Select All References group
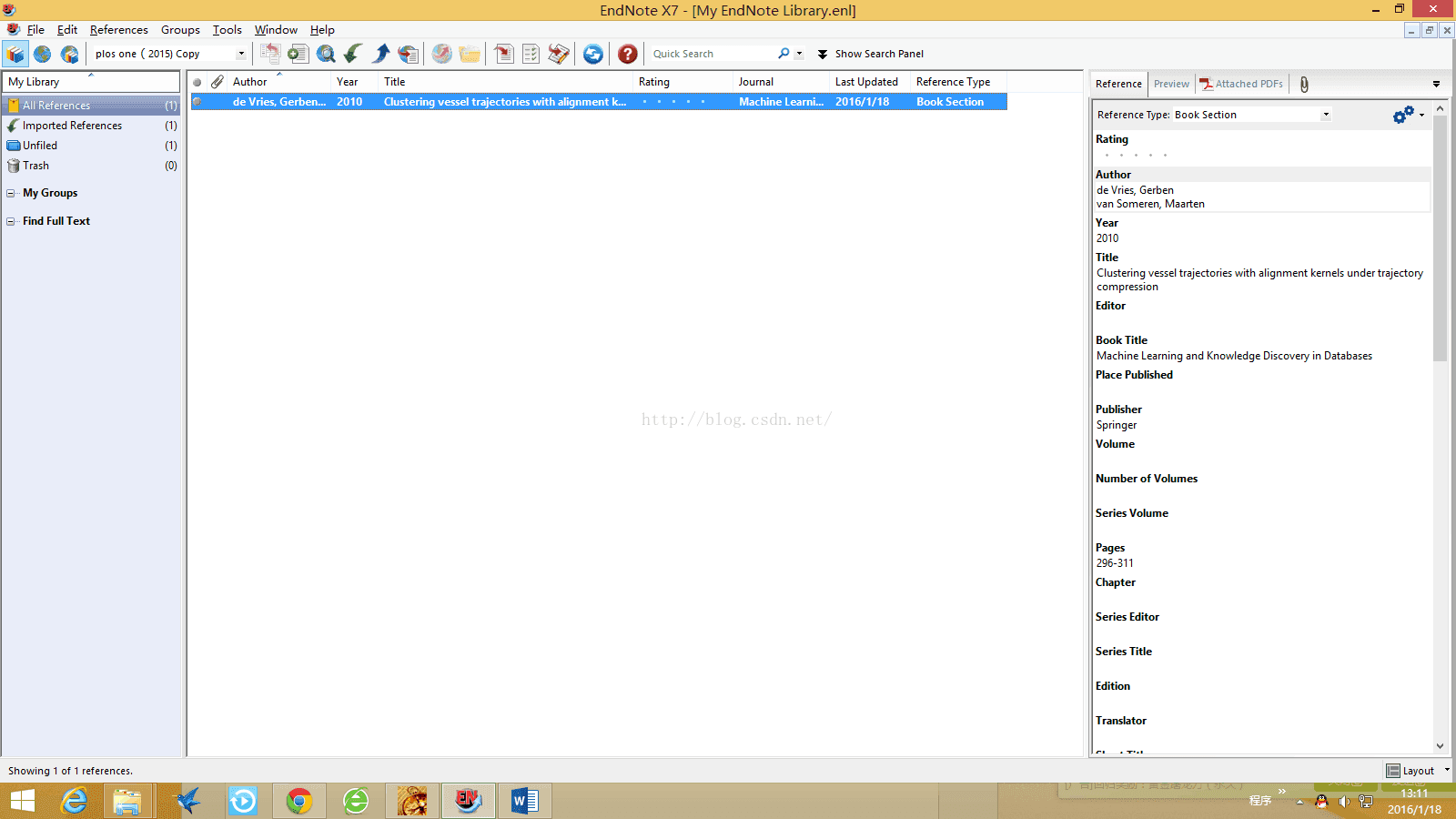The image size is (1456, 819). (92, 106)
